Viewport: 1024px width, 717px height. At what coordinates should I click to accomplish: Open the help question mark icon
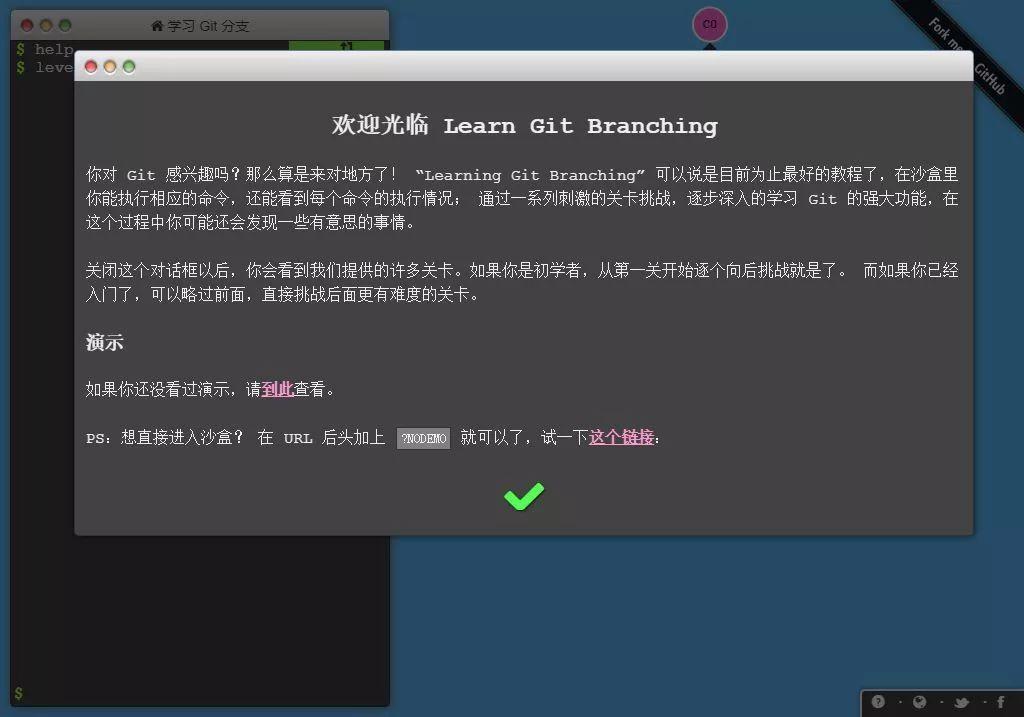878,701
